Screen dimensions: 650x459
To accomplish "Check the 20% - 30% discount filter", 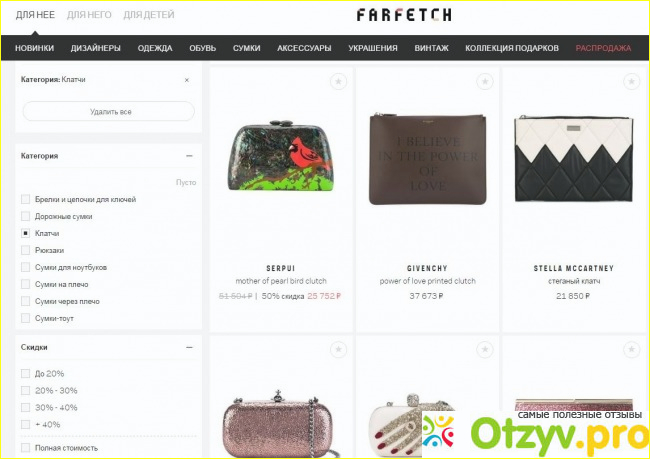I will tap(25, 390).
